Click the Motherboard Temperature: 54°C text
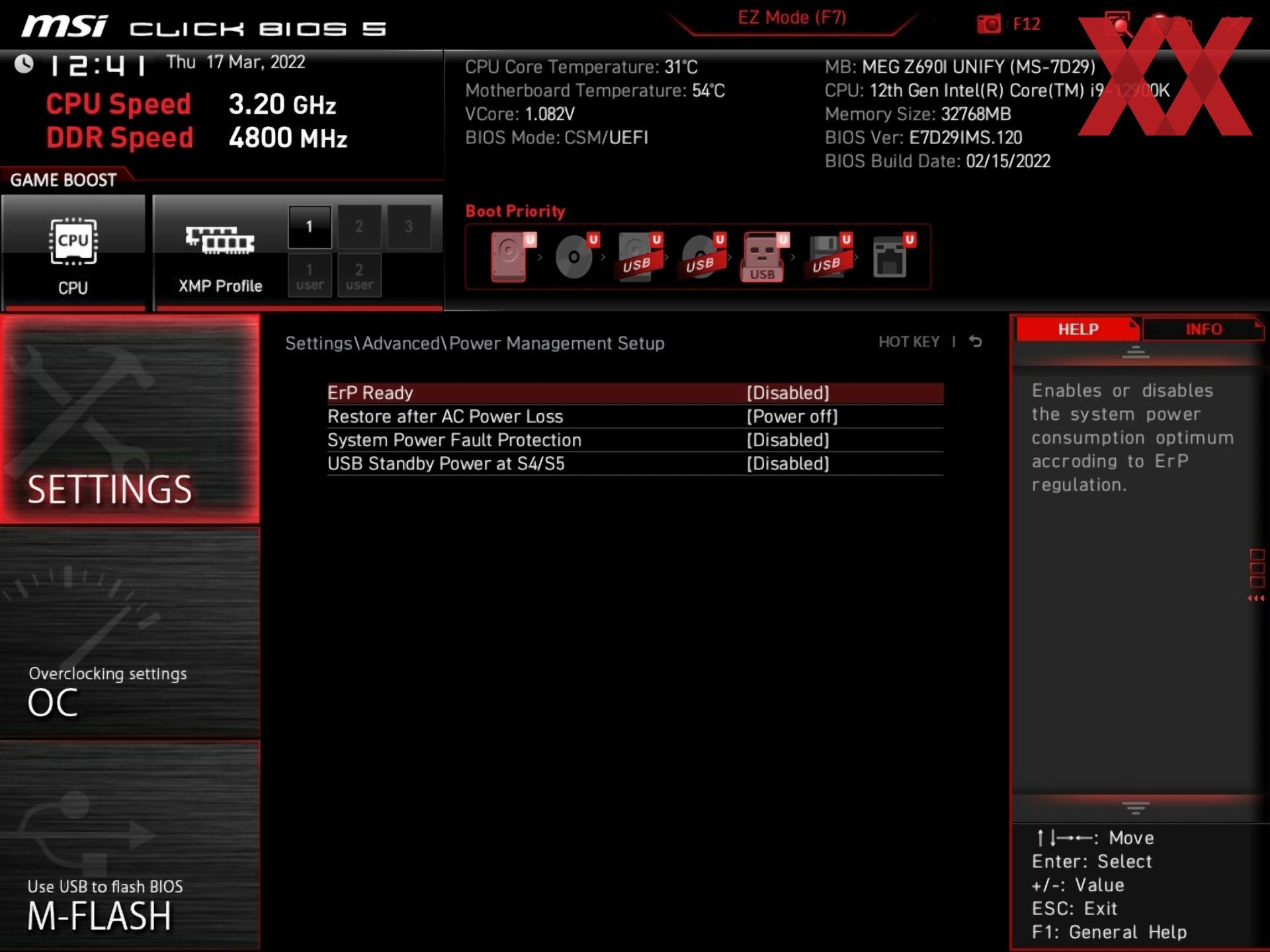The width and height of the screenshot is (1270, 952). (595, 91)
